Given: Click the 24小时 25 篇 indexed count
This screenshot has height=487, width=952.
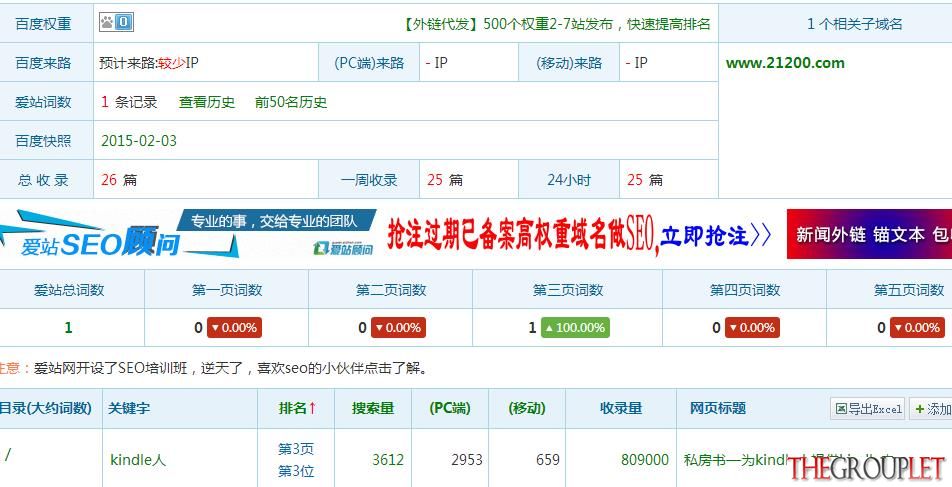Looking at the screenshot, I should [x=645, y=180].
